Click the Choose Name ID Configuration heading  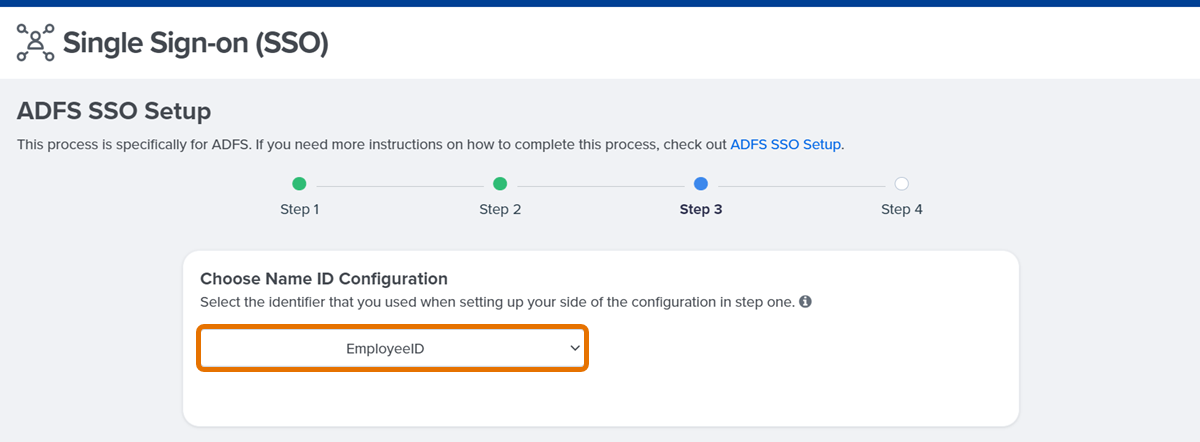pyautogui.click(x=324, y=278)
